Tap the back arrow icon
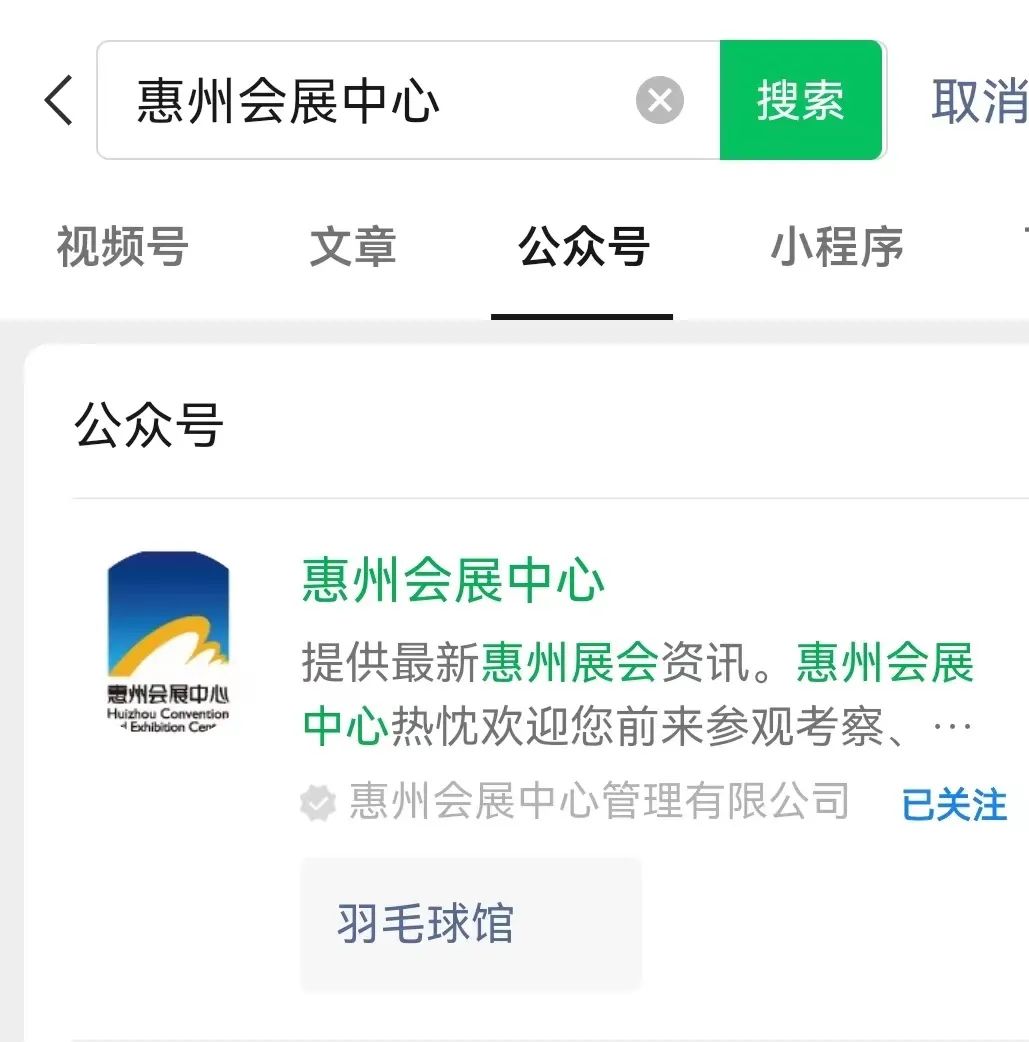The width and height of the screenshot is (1029, 1042). [58, 100]
